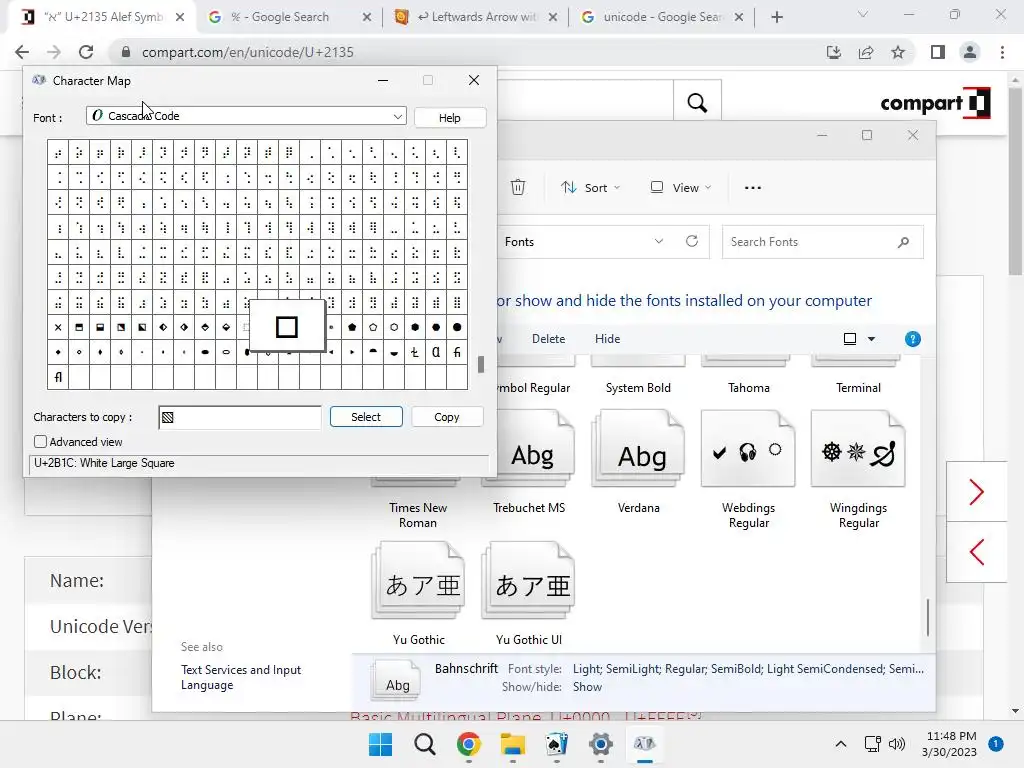1024x768 pixels.
Task: Click the Help button in Character Map
Action: pos(449,118)
